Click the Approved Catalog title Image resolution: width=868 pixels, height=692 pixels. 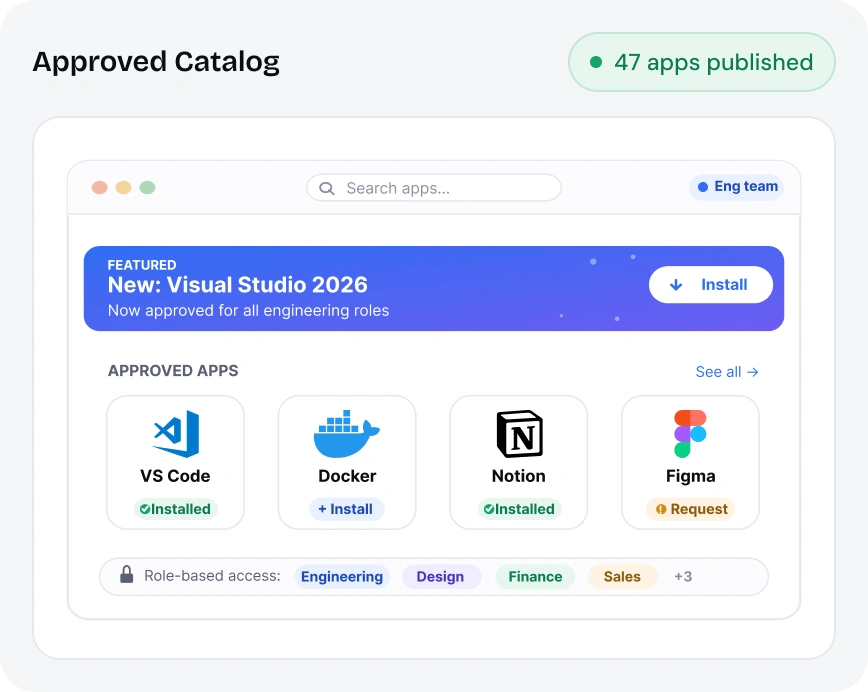(156, 62)
